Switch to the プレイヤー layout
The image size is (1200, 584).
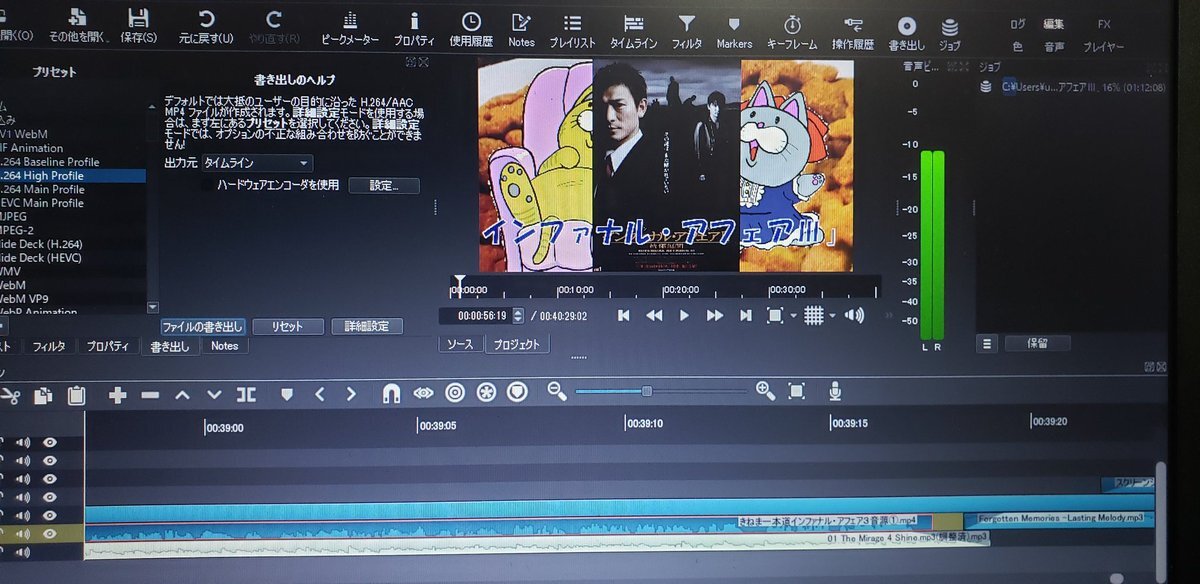1104,47
